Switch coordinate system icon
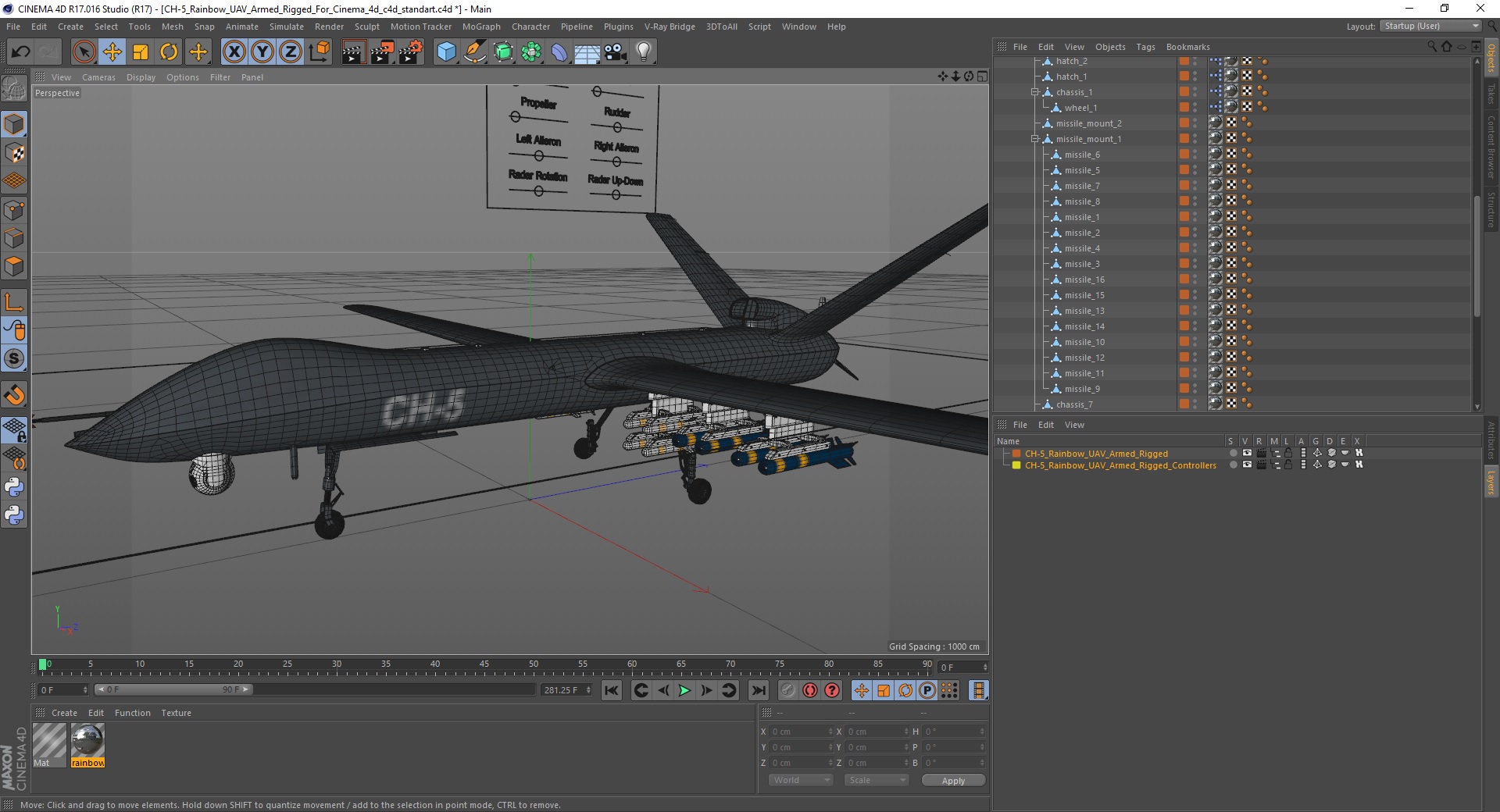Image resolution: width=1500 pixels, height=812 pixels. 319,52
